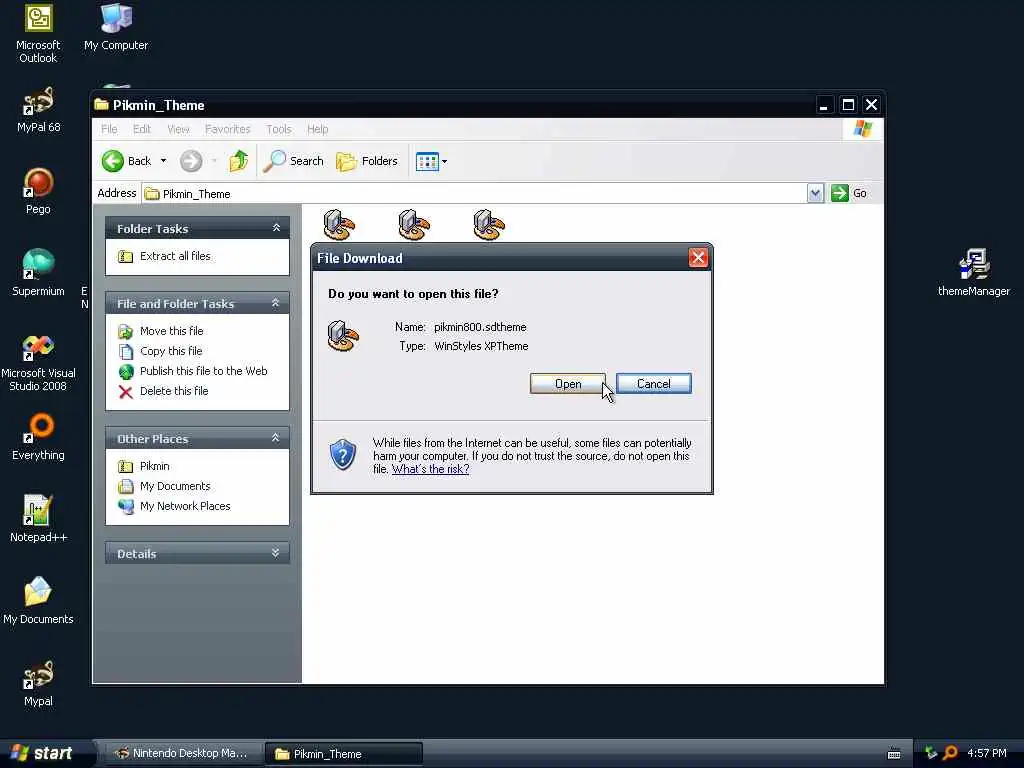
Task: Launch Microsoft Visual Studio 2008 shortcut
Action: [38, 362]
